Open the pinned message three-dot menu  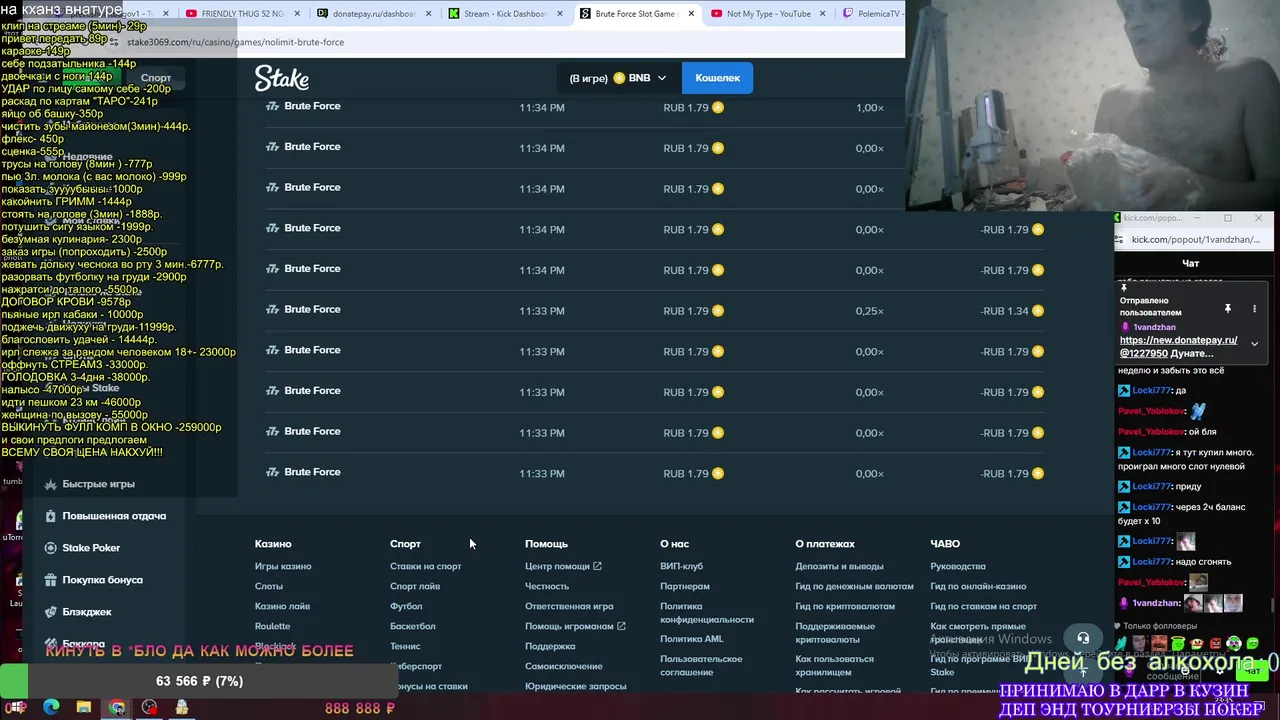coord(1254,308)
